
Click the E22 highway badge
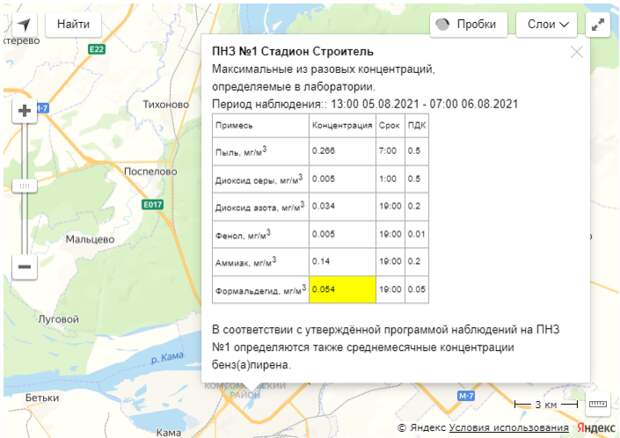[x=96, y=48]
